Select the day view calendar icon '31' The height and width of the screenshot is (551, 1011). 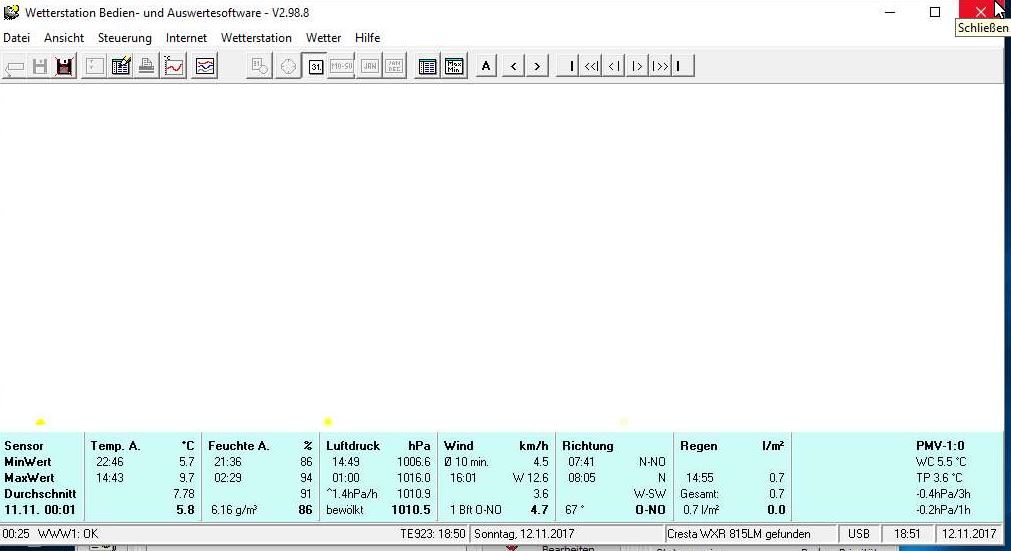pyautogui.click(x=315, y=67)
